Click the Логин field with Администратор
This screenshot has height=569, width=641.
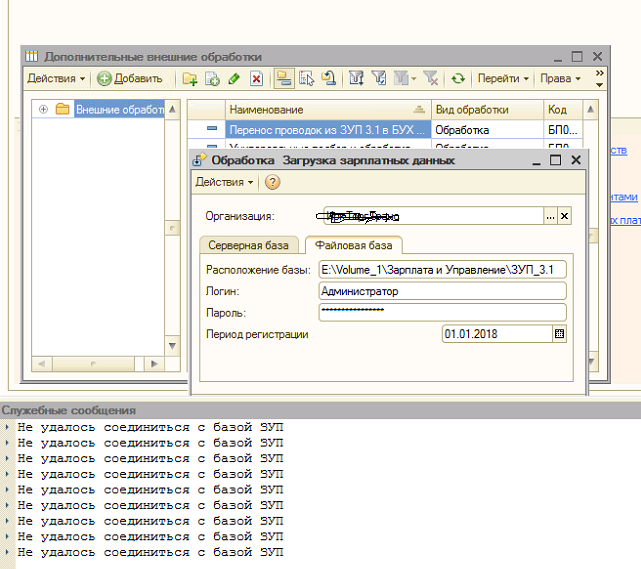[x=442, y=291]
